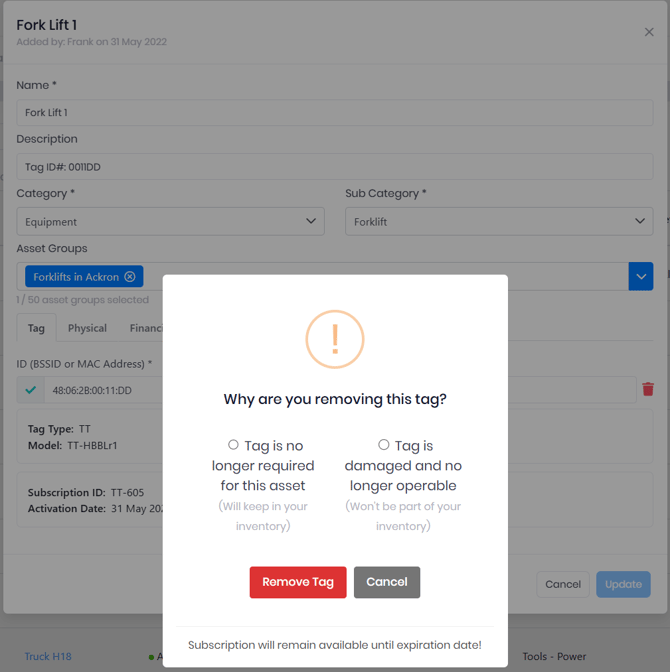Open the Truck H18 link
The height and width of the screenshot is (672, 670).
48,656
